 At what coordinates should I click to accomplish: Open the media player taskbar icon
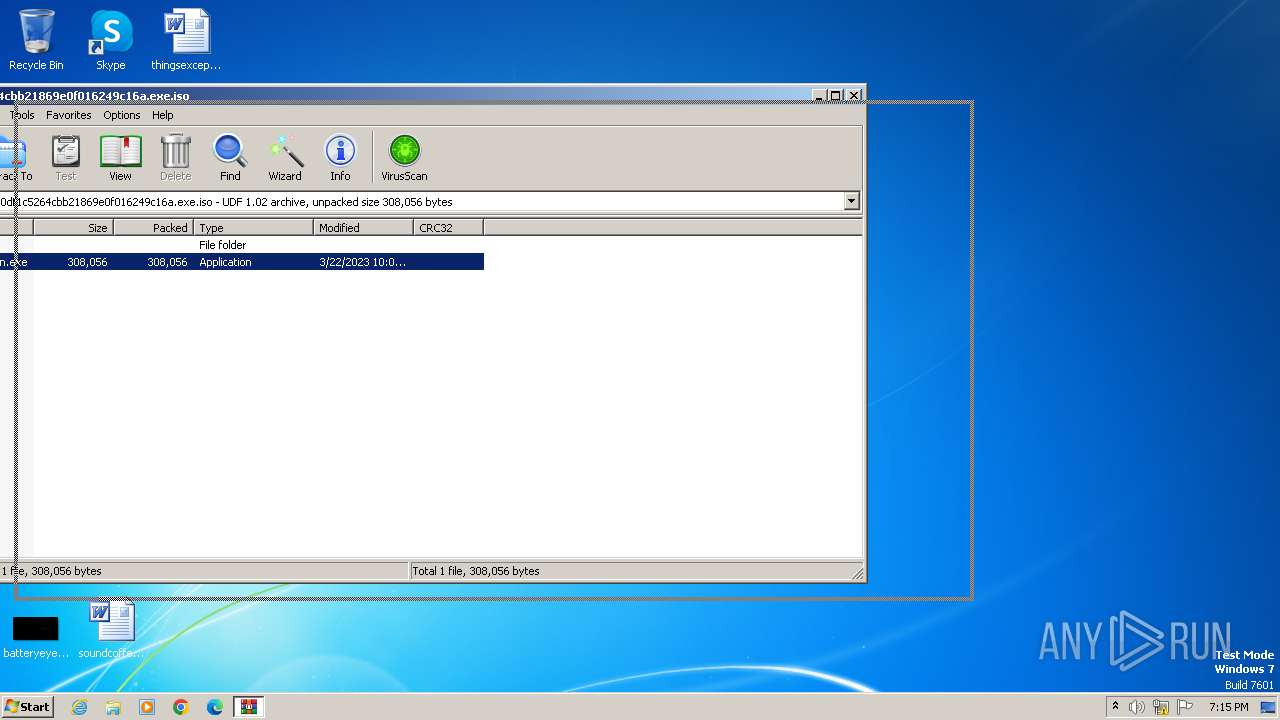click(x=147, y=707)
